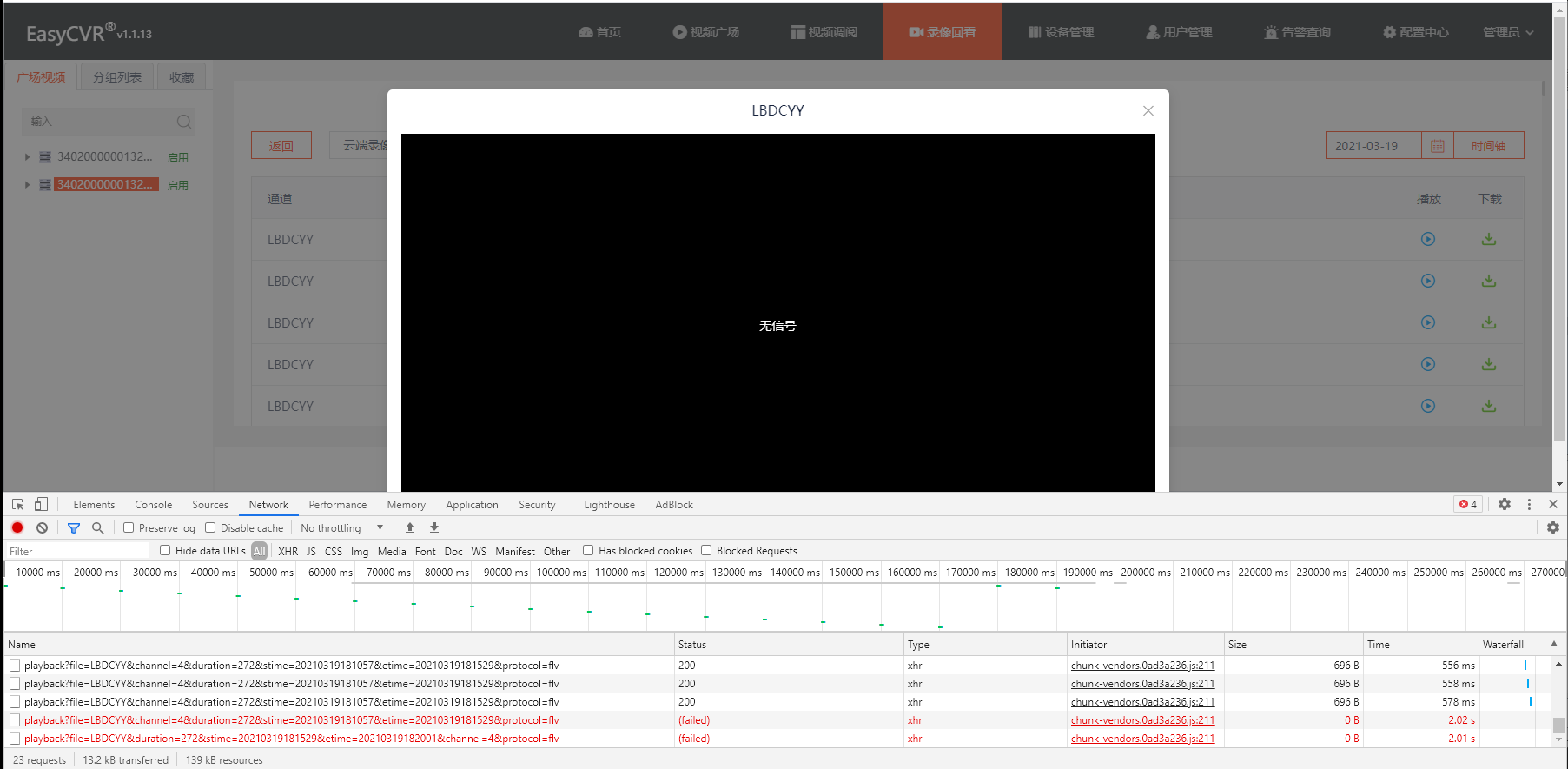The height and width of the screenshot is (769, 1568).
Task: Open the Application tab
Action: 473,504
